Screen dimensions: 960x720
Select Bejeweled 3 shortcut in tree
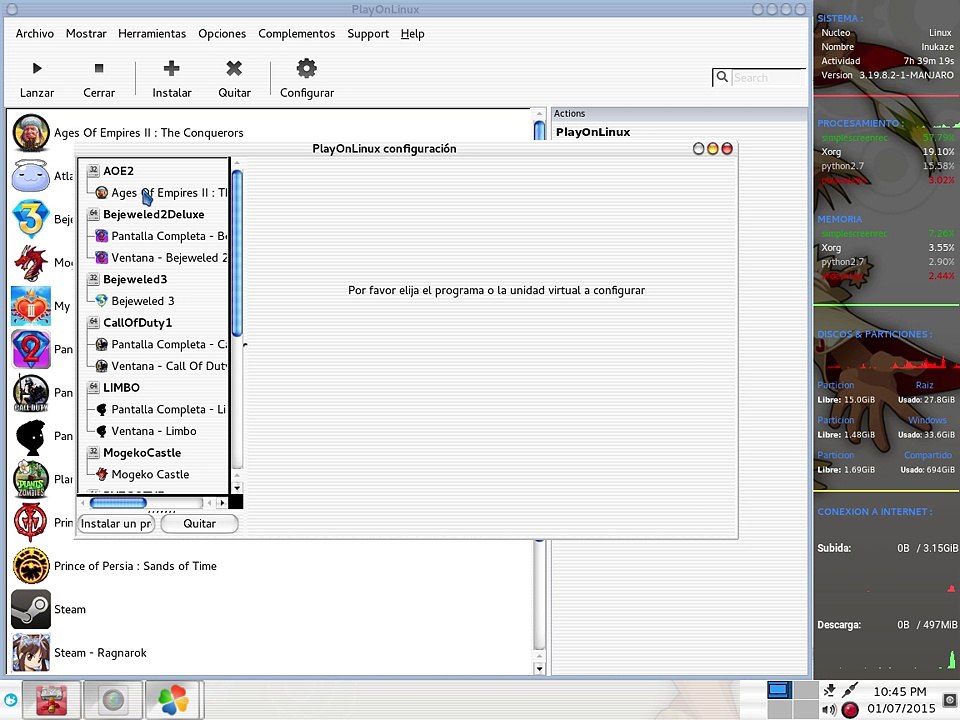pyautogui.click(x=143, y=301)
